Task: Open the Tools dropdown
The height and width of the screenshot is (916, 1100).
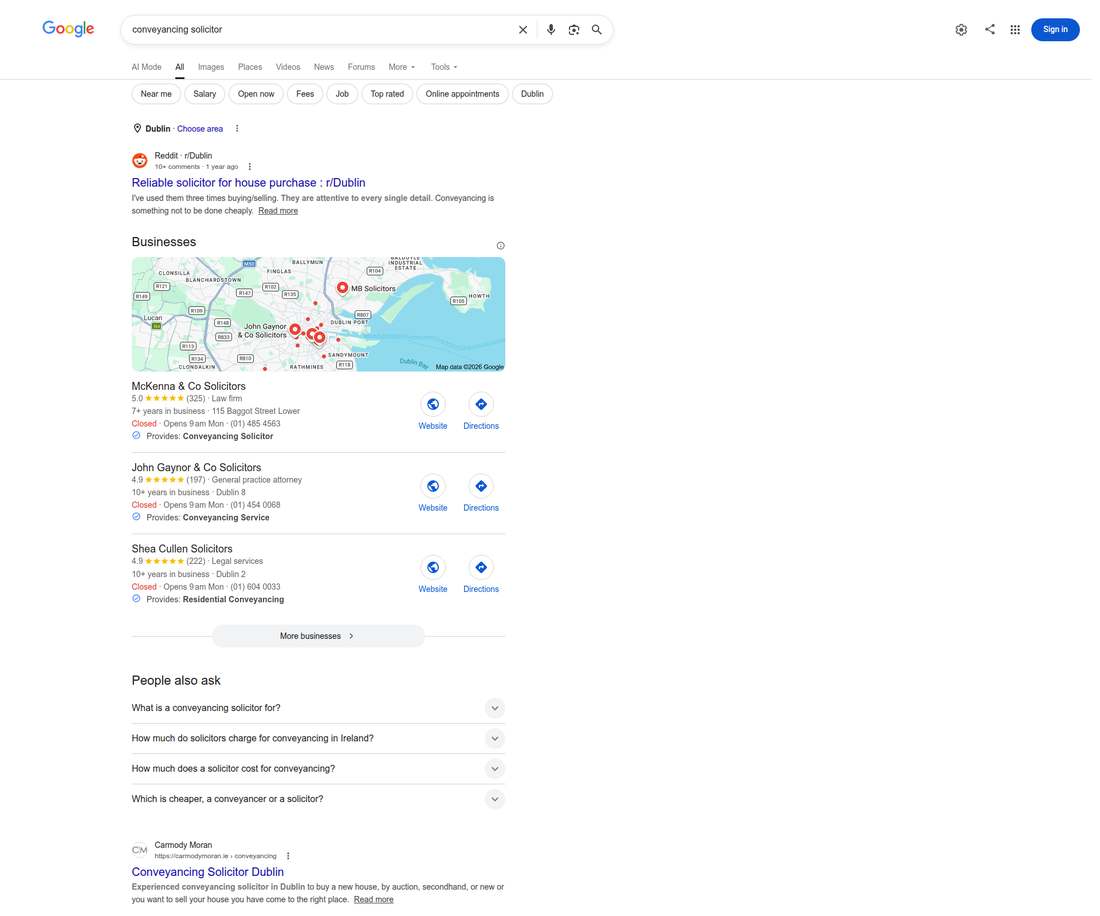Action: click(x=444, y=67)
